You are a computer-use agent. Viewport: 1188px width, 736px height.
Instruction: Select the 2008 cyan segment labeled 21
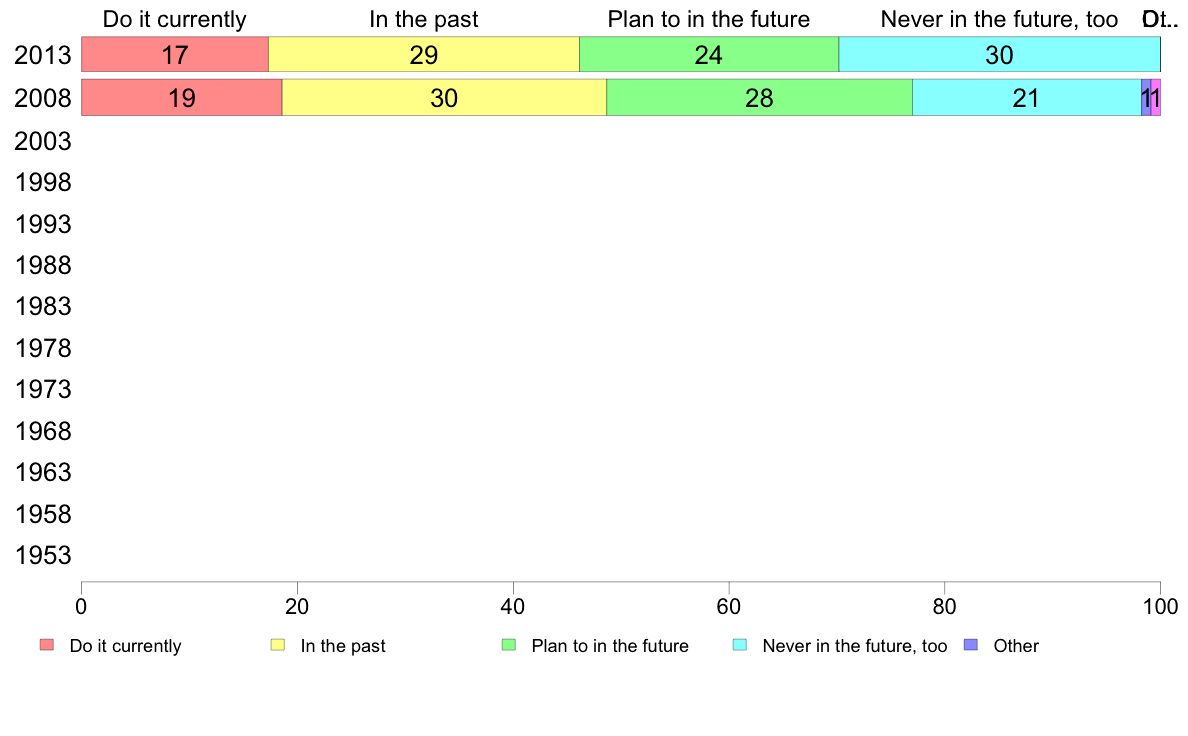pyautogui.click(x=1027, y=98)
